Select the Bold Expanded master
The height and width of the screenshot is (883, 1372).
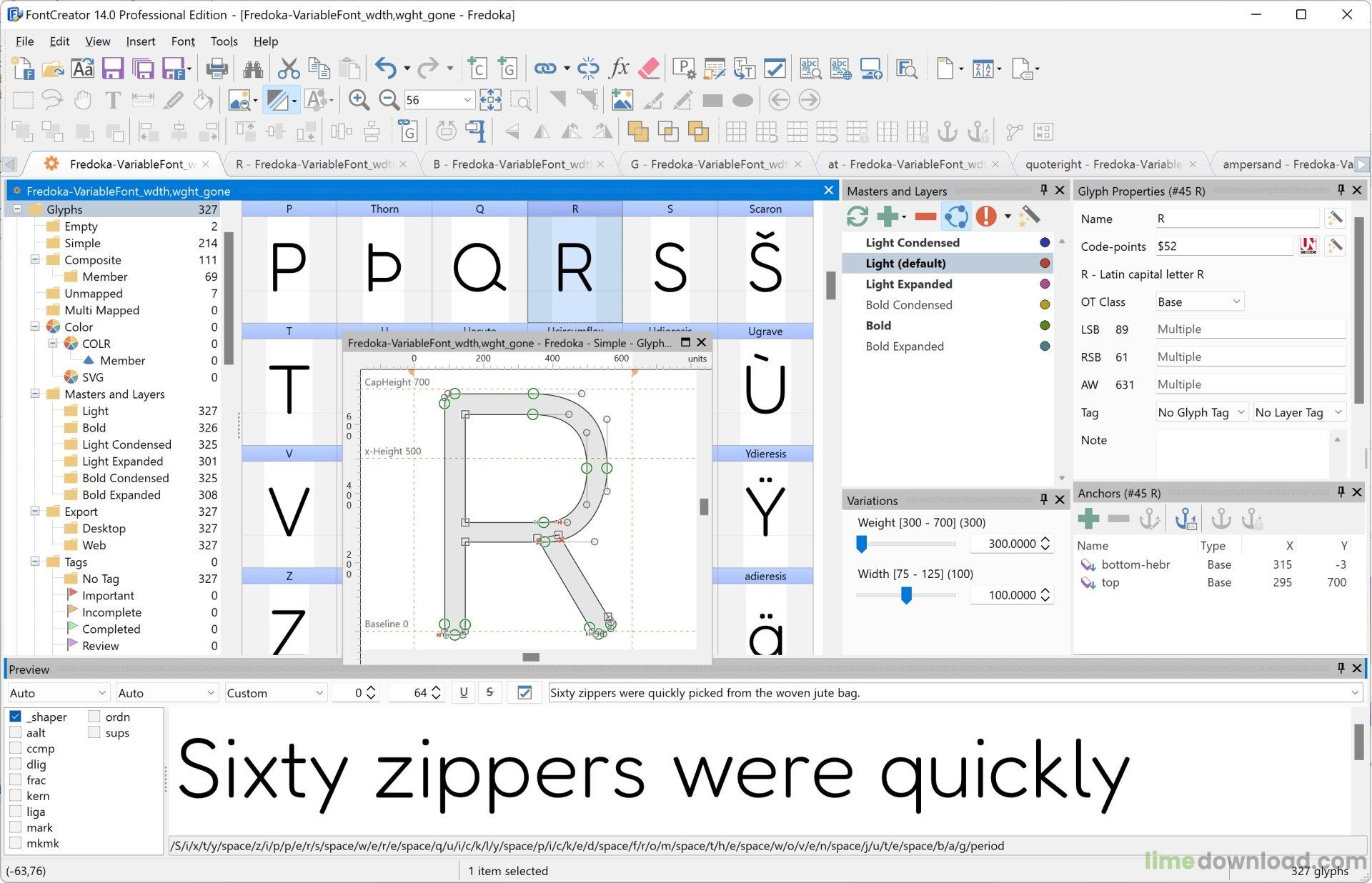coord(904,346)
